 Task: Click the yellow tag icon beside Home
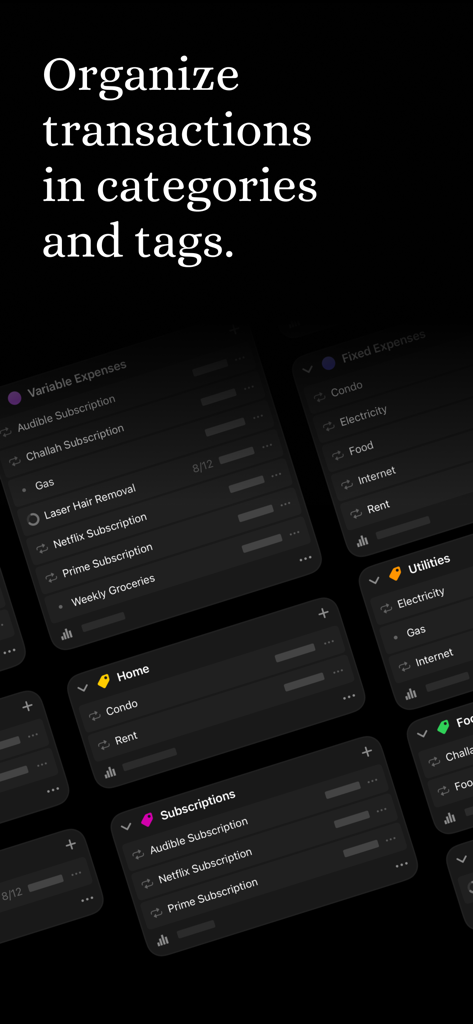(104, 681)
